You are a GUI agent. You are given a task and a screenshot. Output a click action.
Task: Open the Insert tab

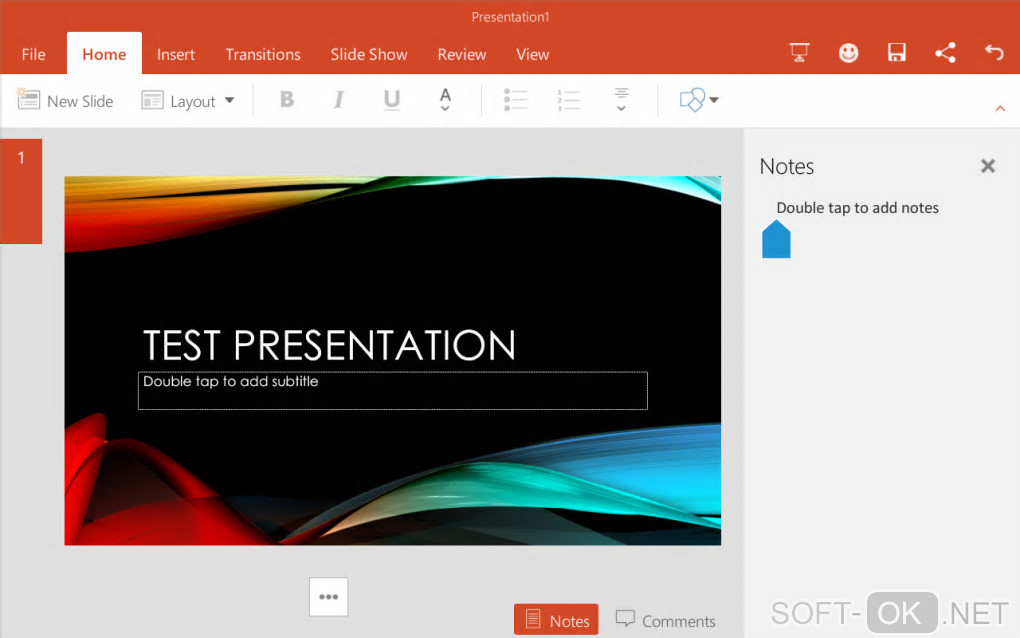[x=176, y=54]
